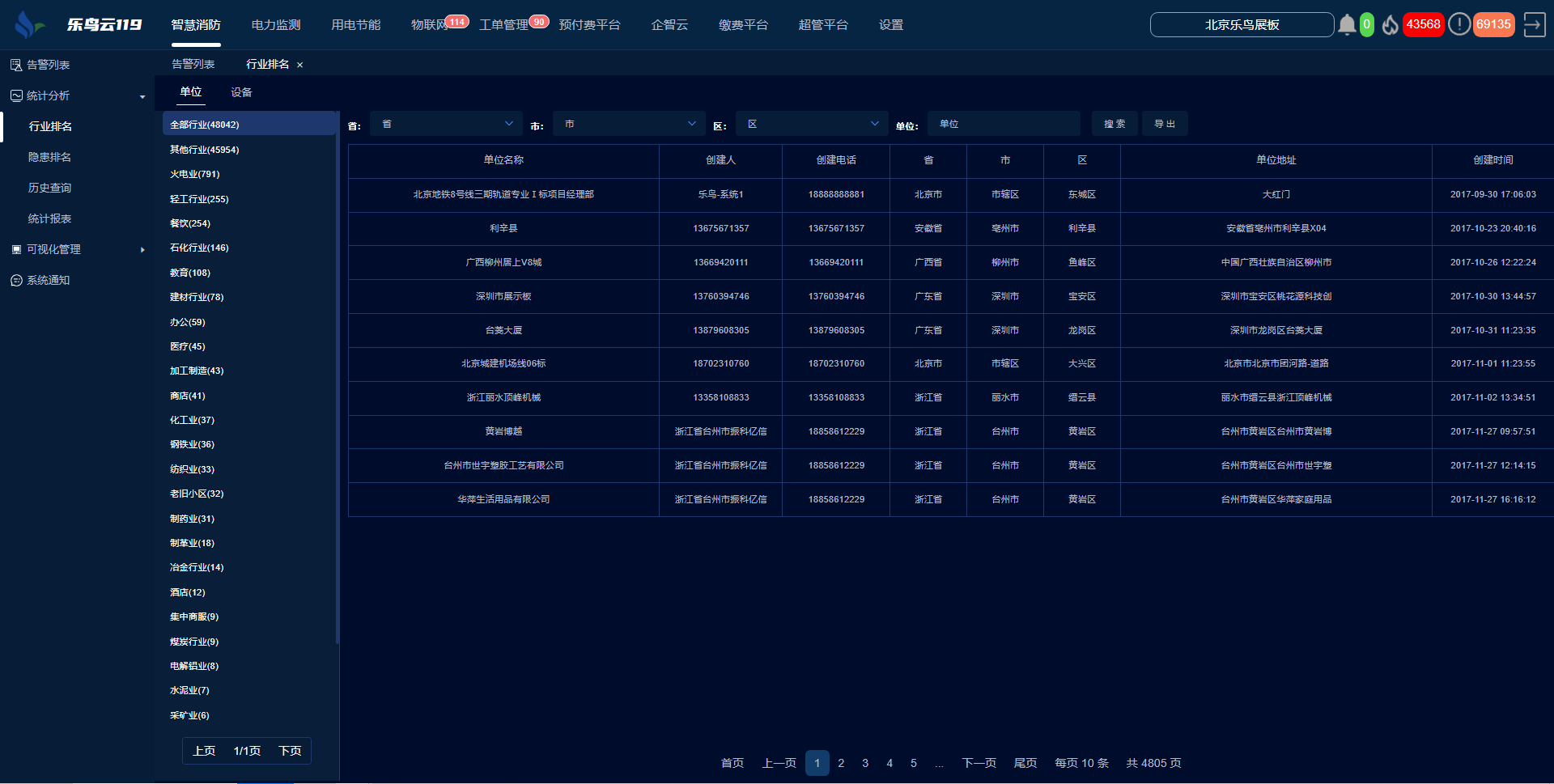Collapse the 统计分析 sidebar section
1554x784 pixels.
coord(142,96)
